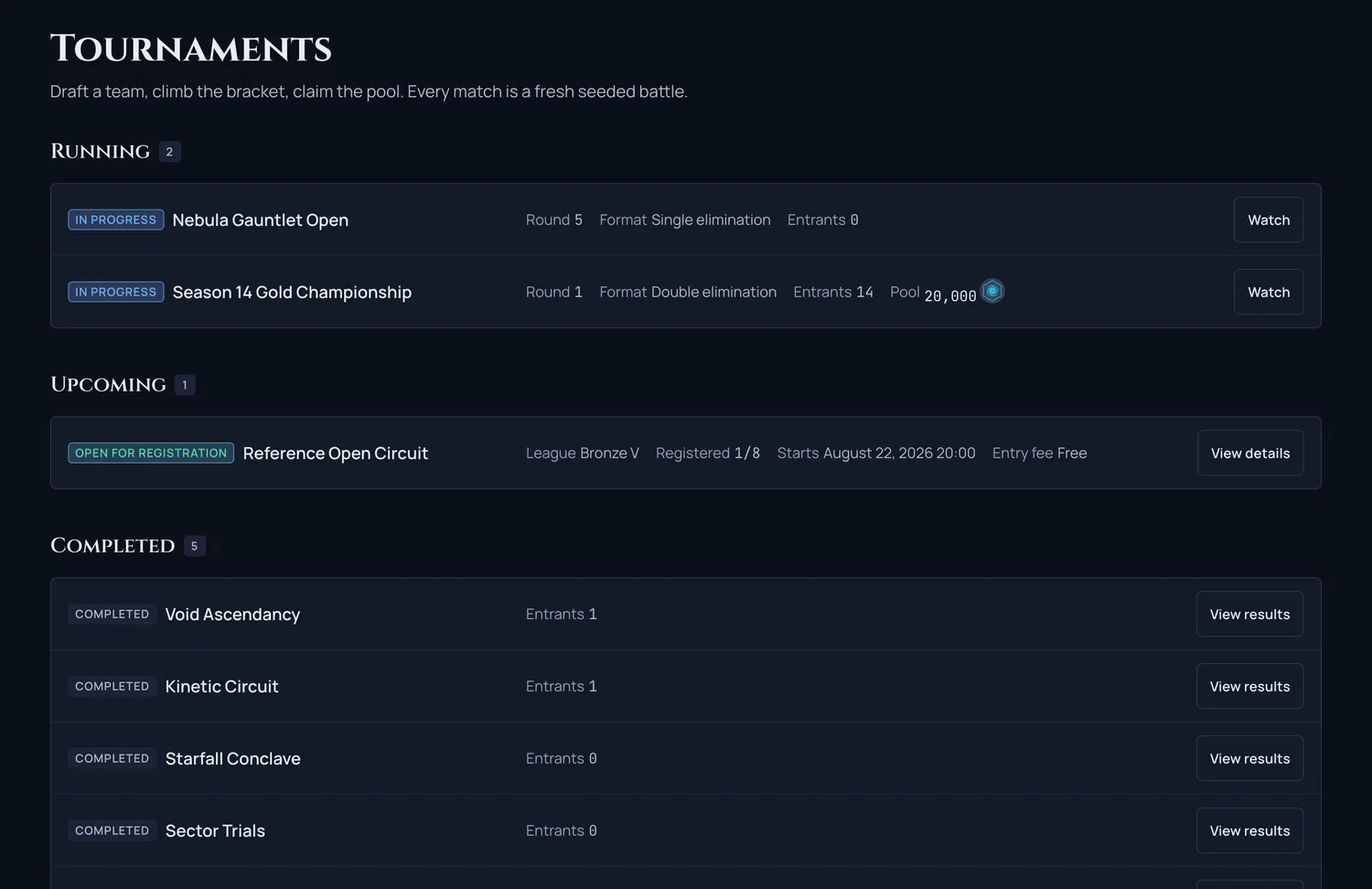Screen dimensions: 1372x889
Task: Watch the Nebula Gauntlet Open tournament
Action: [1269, 220]
